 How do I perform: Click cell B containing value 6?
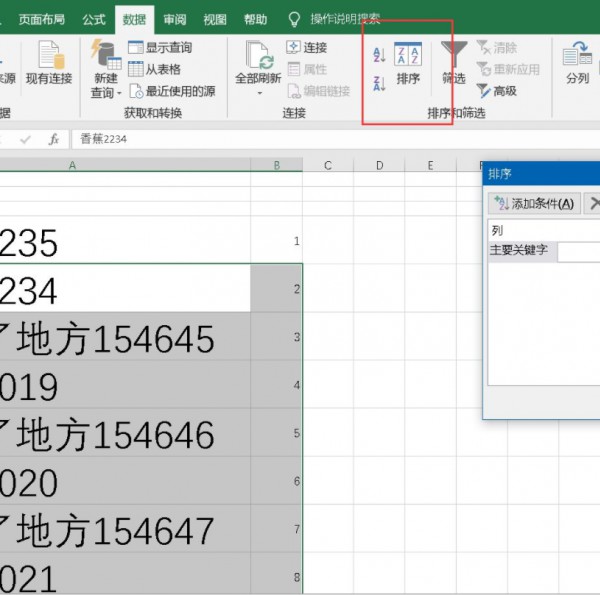coord(276,481)
